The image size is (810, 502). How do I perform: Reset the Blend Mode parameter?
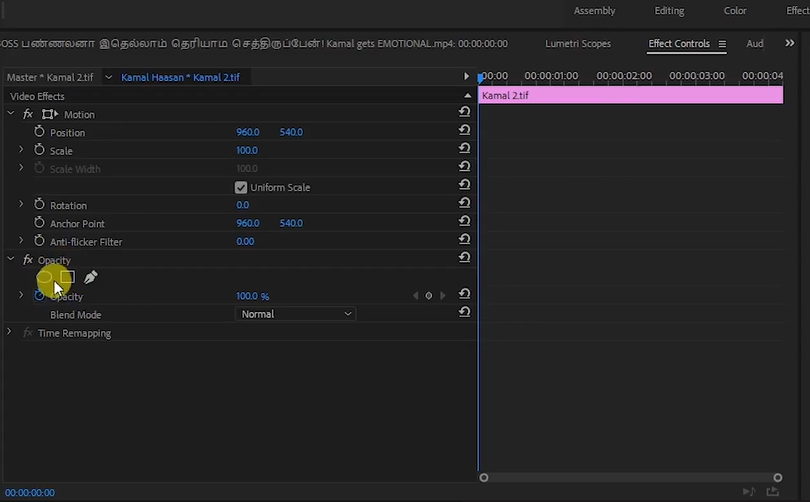[x=464, y=312]
